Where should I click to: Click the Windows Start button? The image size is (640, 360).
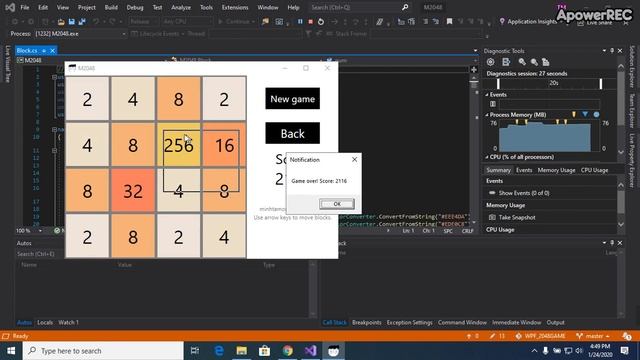click(x=11, y=351)
